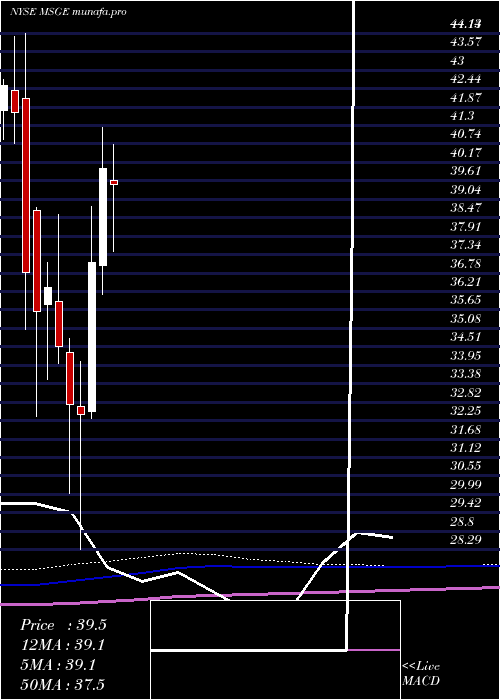The image size is (500, 700).
Task: Select the tallest red candlestick body
Action: pyautogui.click(x=26, y=185)
